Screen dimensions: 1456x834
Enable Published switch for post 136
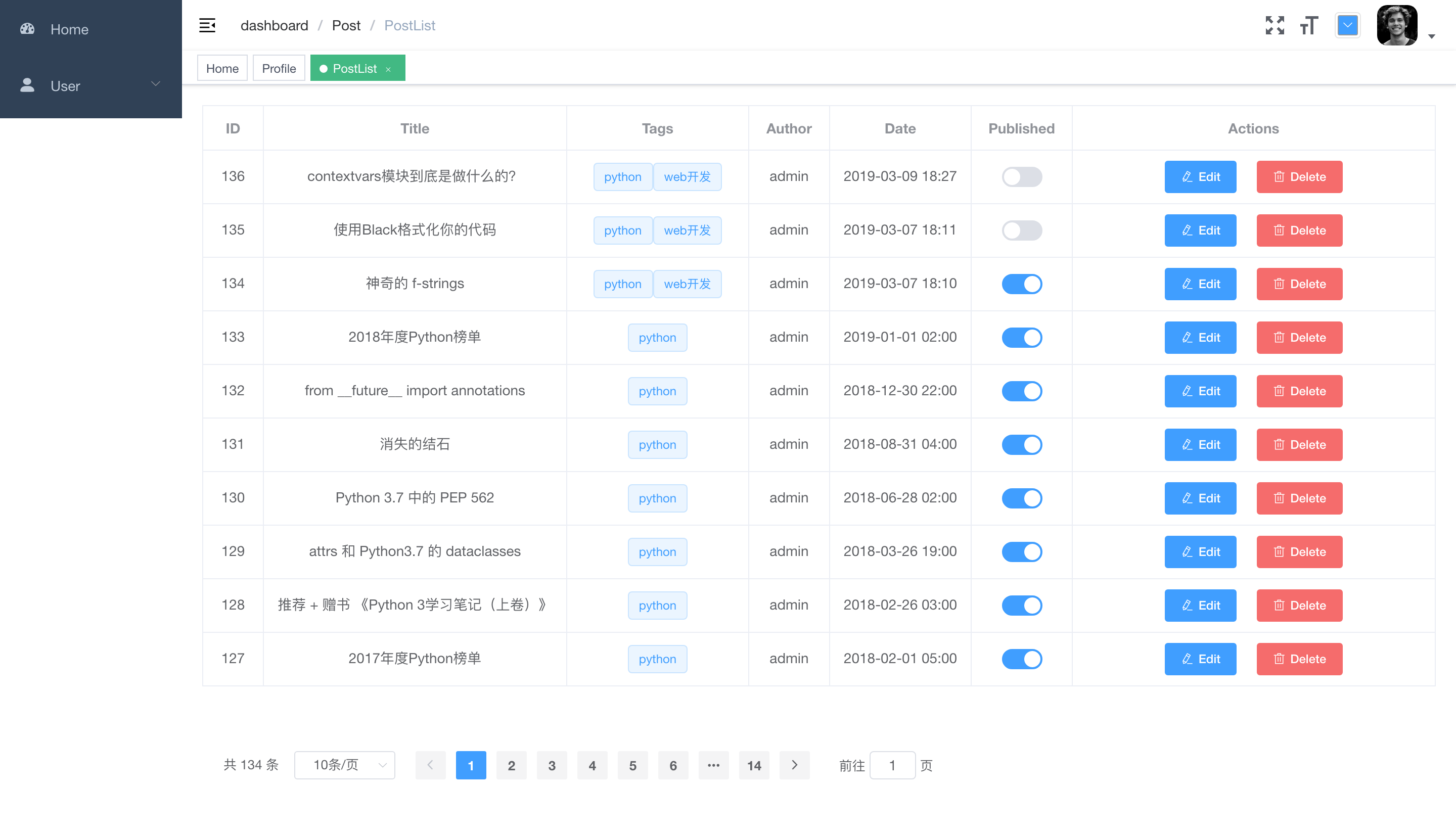point(1021,176)
